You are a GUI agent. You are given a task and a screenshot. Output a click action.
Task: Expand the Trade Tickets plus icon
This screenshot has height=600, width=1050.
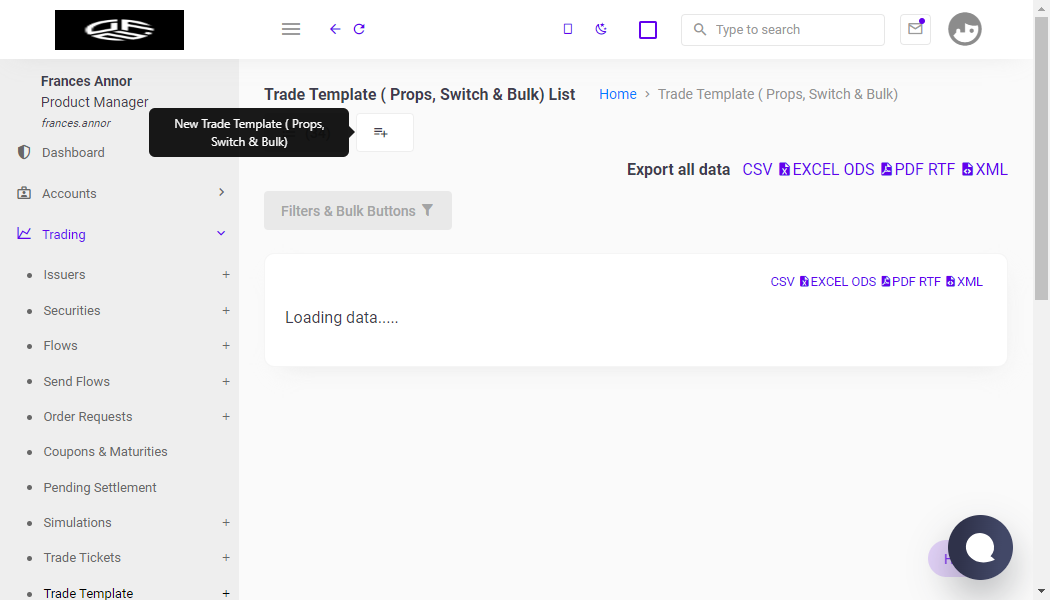coord(226,558)
